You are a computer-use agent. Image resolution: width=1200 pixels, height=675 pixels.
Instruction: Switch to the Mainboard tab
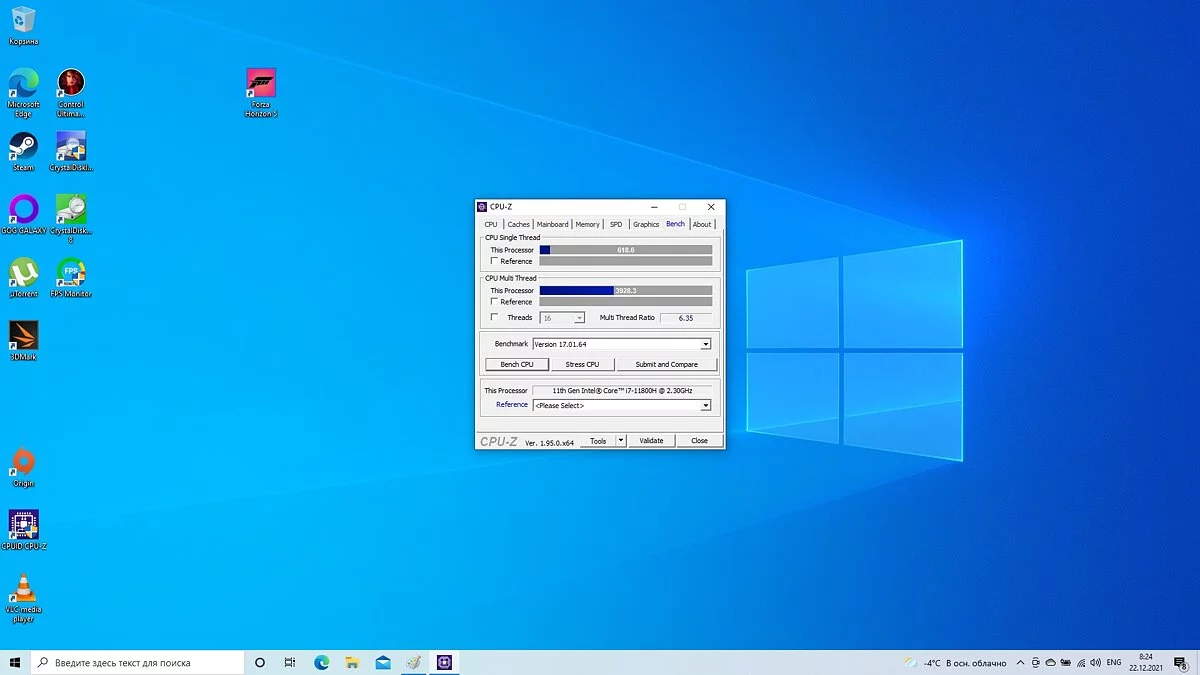pyautogui.click(x=552, y=224)
